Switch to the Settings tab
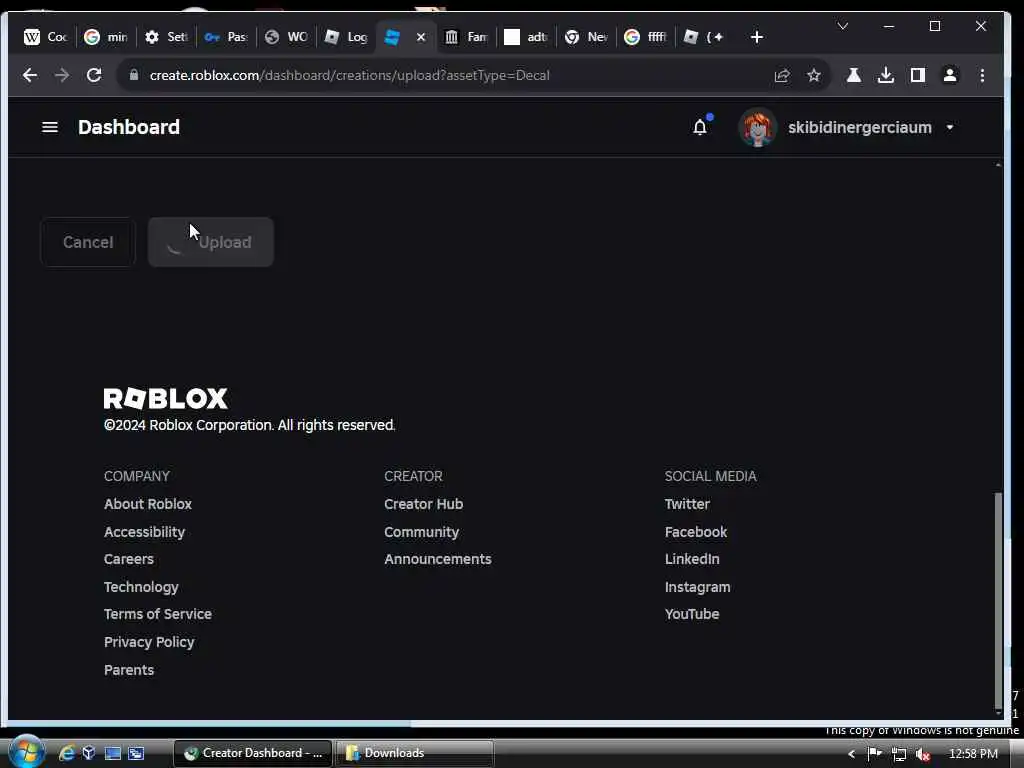1024x768 pixels. [x=165, y=37]
